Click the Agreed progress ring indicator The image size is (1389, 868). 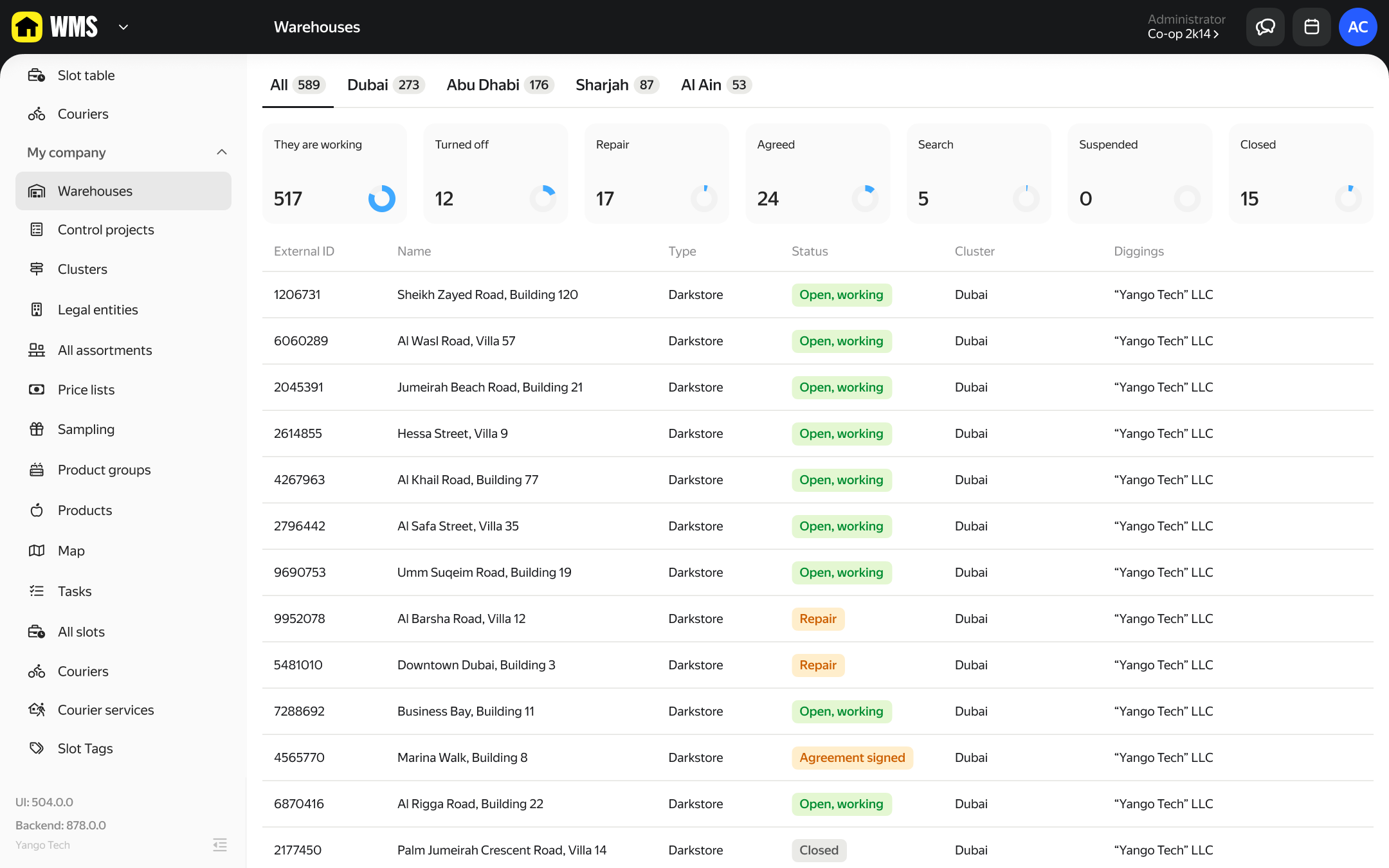[x=865, y=198]
